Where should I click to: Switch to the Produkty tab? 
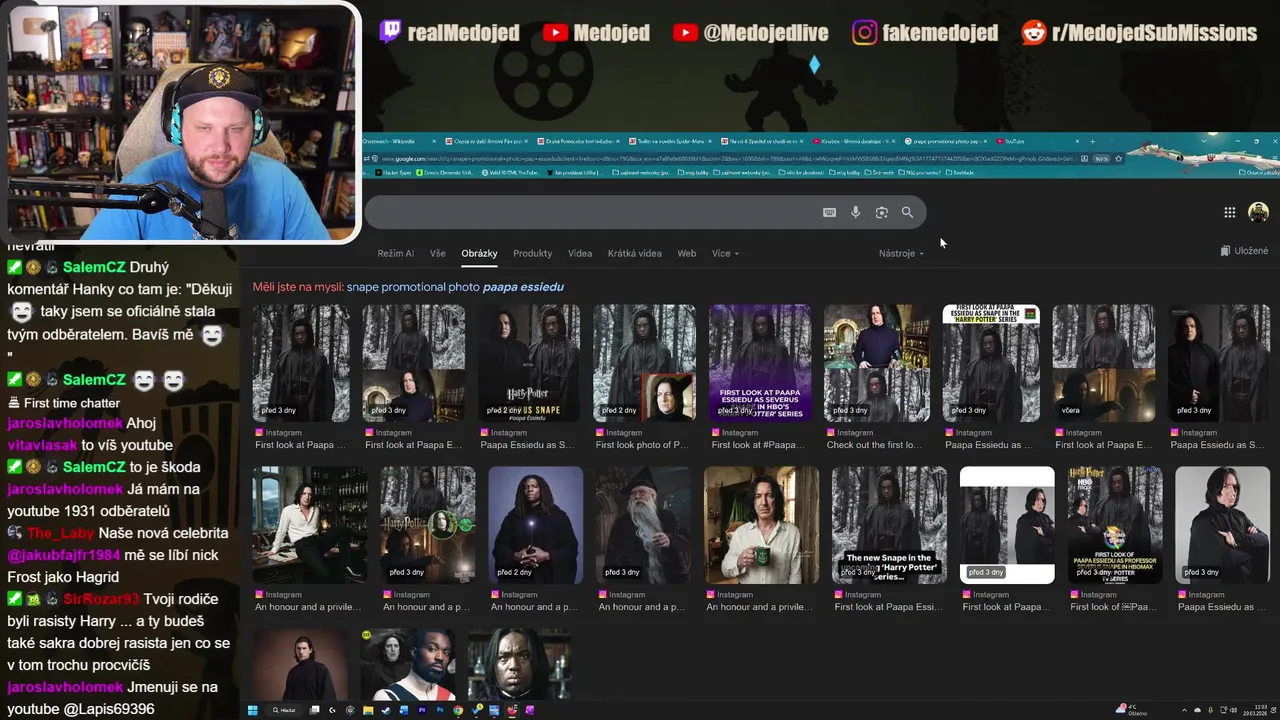point(532,253)
